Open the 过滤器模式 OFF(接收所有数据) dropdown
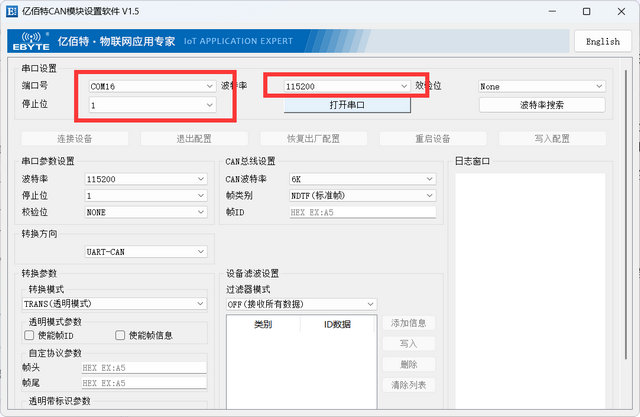Screen dimensions: 640x417 pos(301,304)
